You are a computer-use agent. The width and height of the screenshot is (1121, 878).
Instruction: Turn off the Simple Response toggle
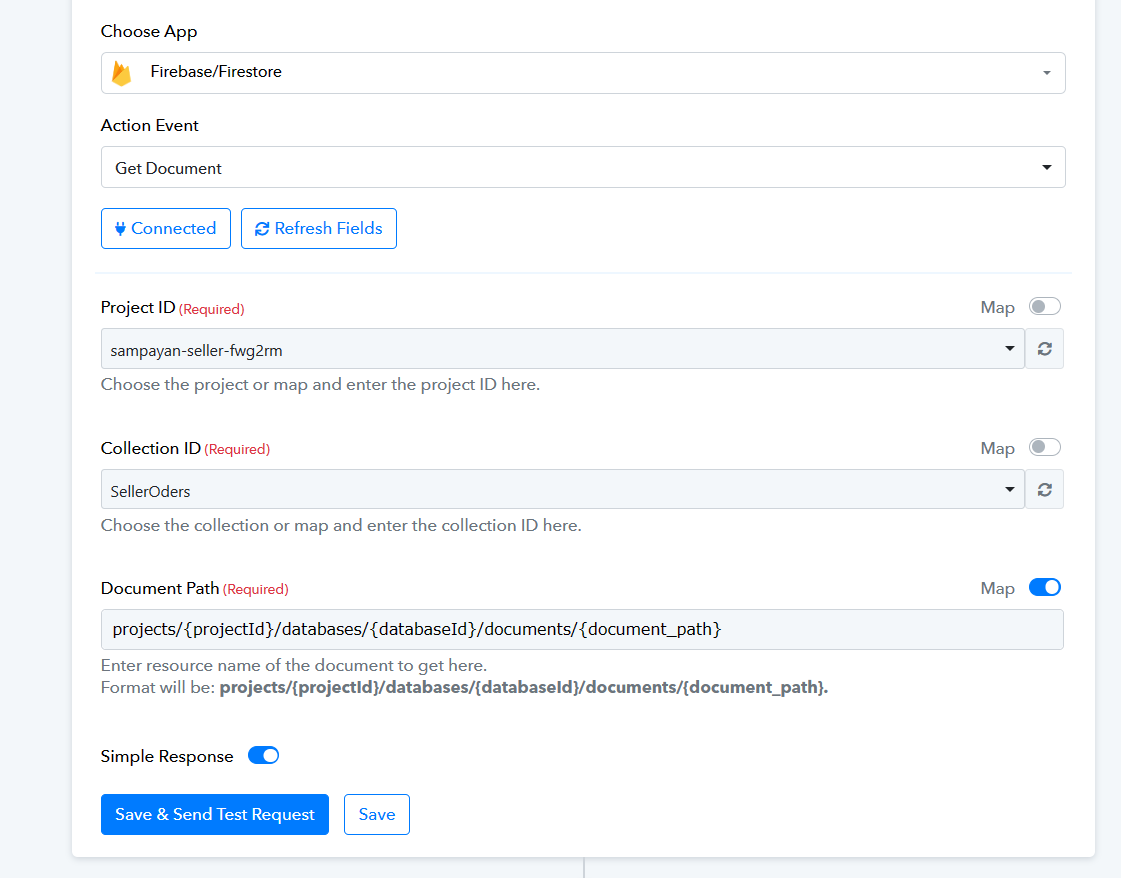pyautogui.click(x=263, y=756)
